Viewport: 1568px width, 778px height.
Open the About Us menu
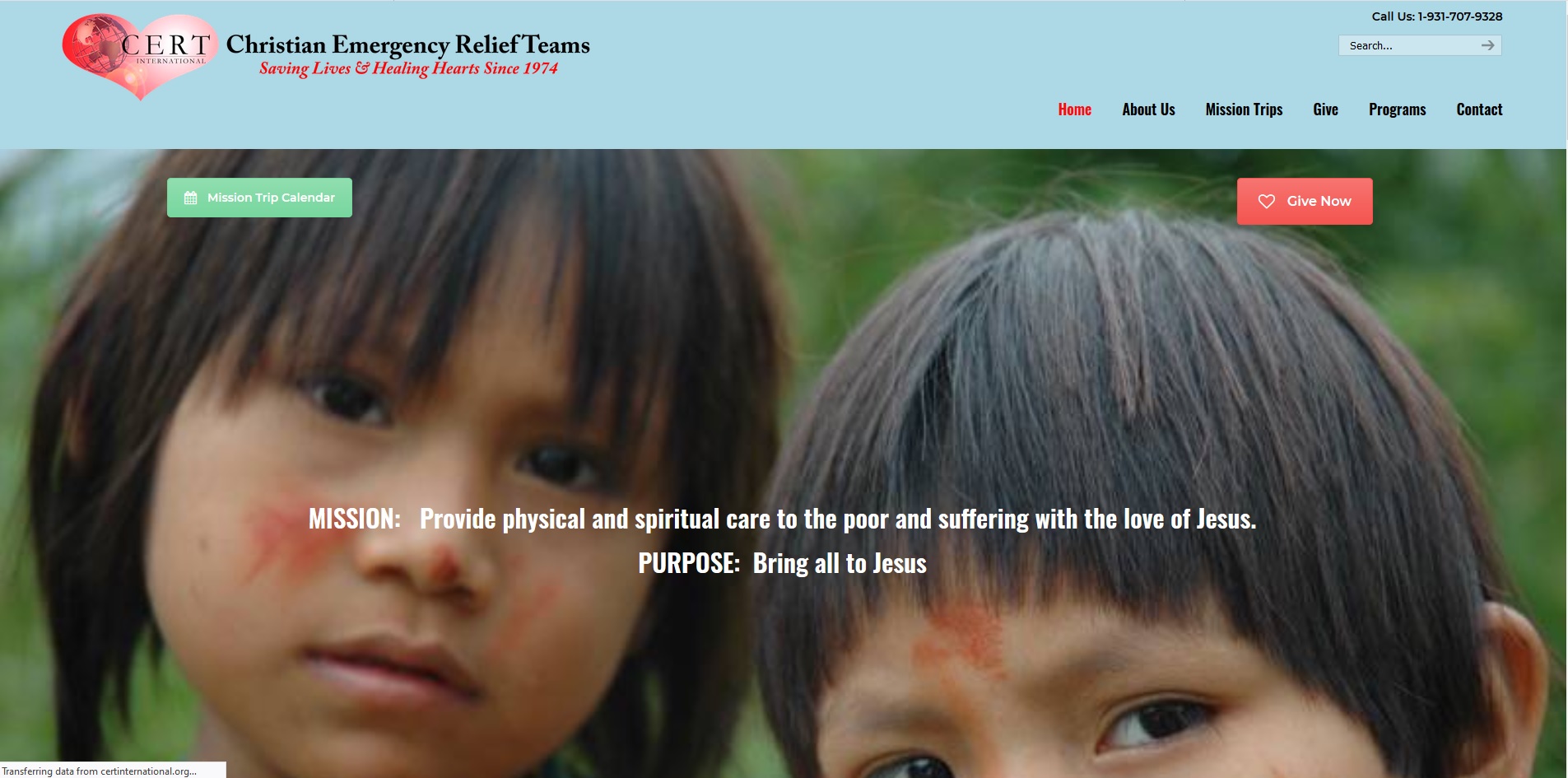coord(1148,109)
